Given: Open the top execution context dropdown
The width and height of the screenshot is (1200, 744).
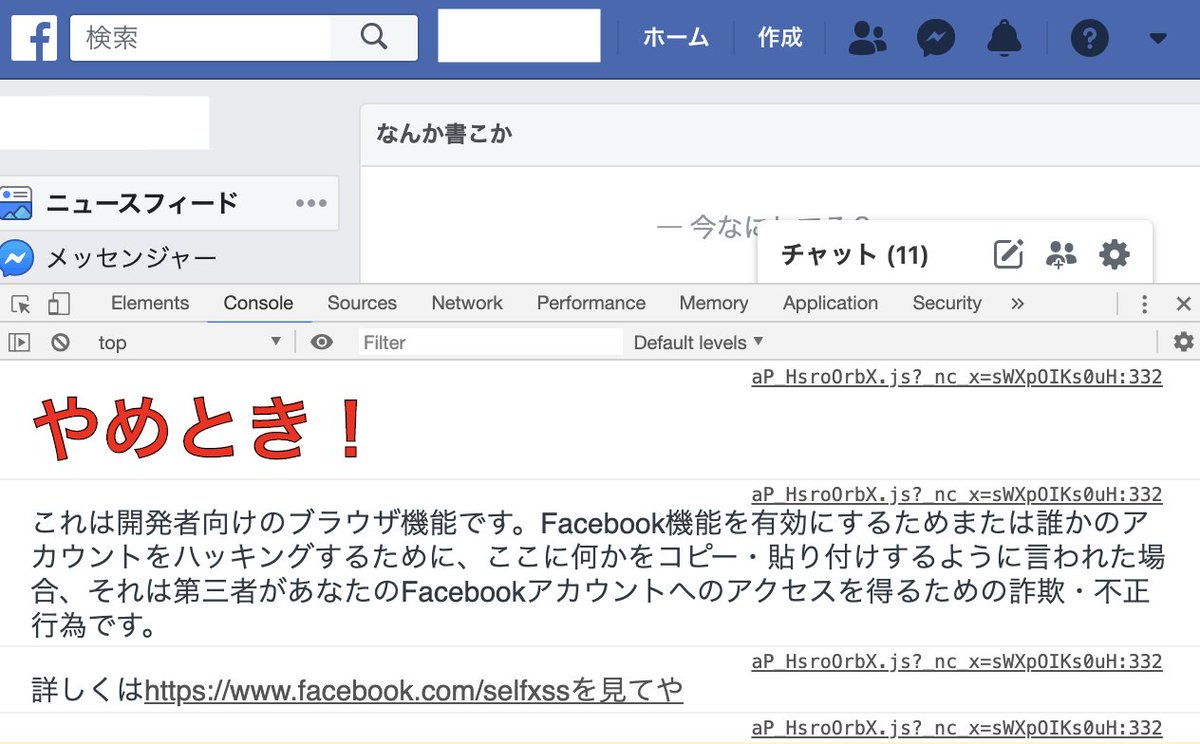Looking at the screenshot, I should 189,343.
